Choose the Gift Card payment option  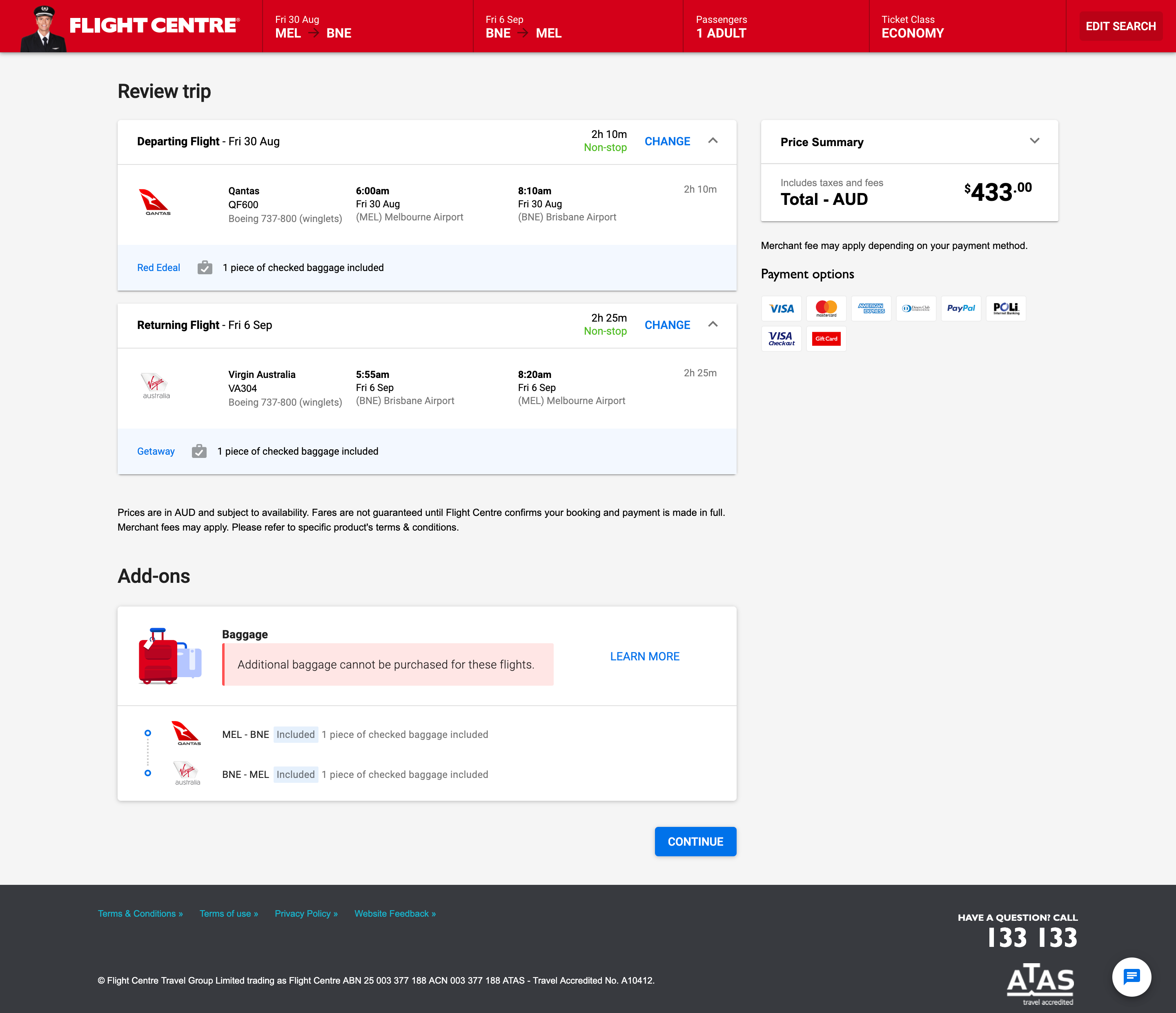pos(826,339)
